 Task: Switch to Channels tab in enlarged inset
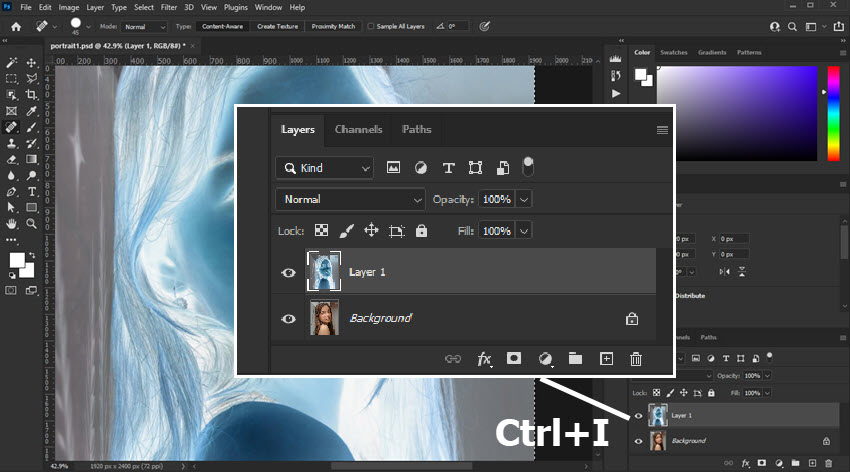tap(358, 130)
